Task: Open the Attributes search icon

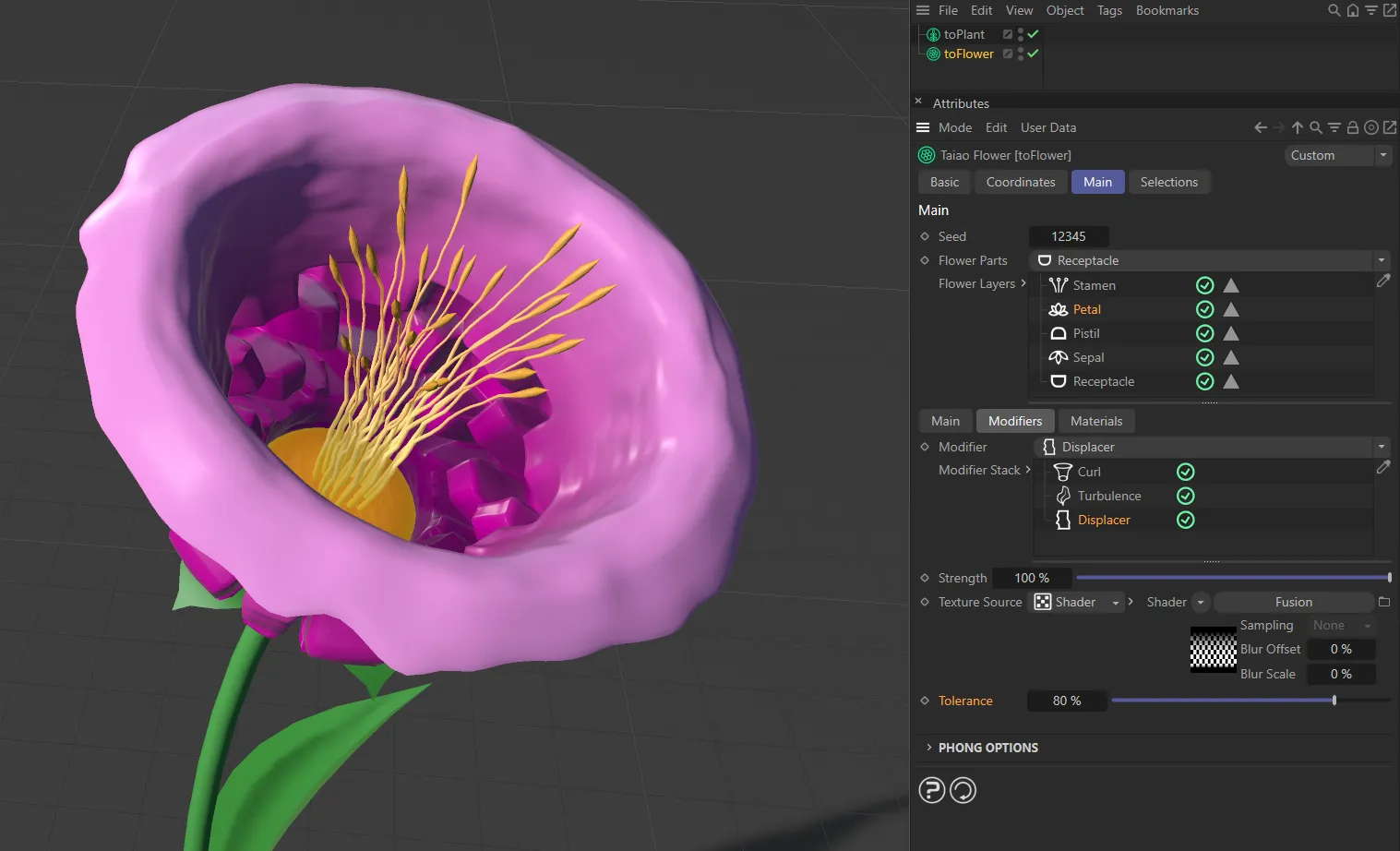Action: pos(1315,127)
